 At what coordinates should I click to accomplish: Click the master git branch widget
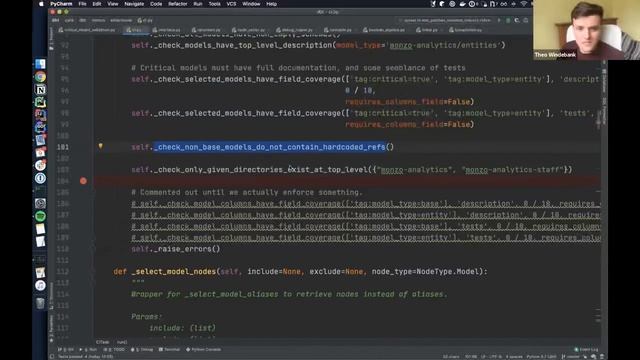click(x=572, y=357)
